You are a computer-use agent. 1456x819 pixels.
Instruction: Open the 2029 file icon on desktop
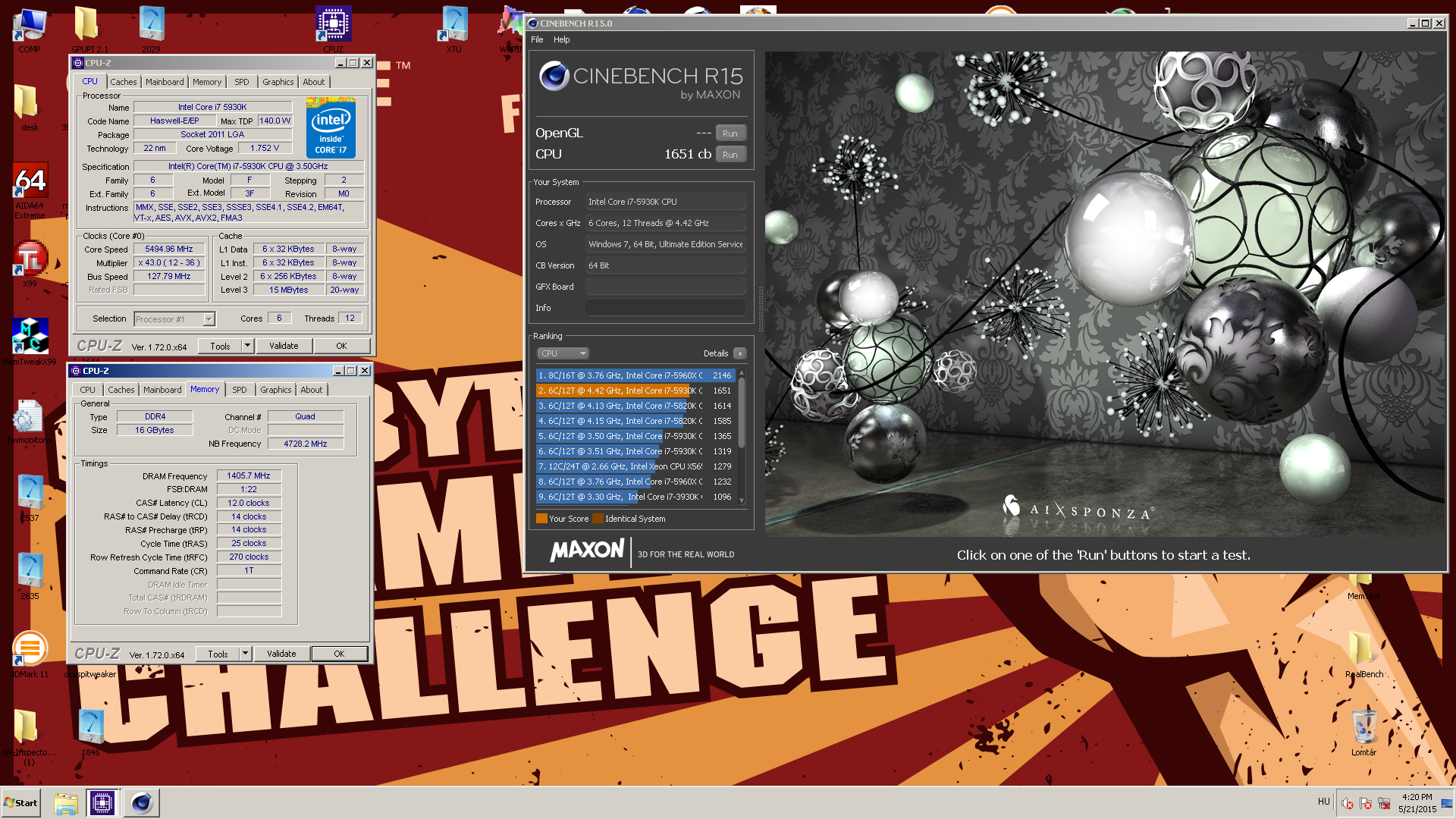[151, 29]
